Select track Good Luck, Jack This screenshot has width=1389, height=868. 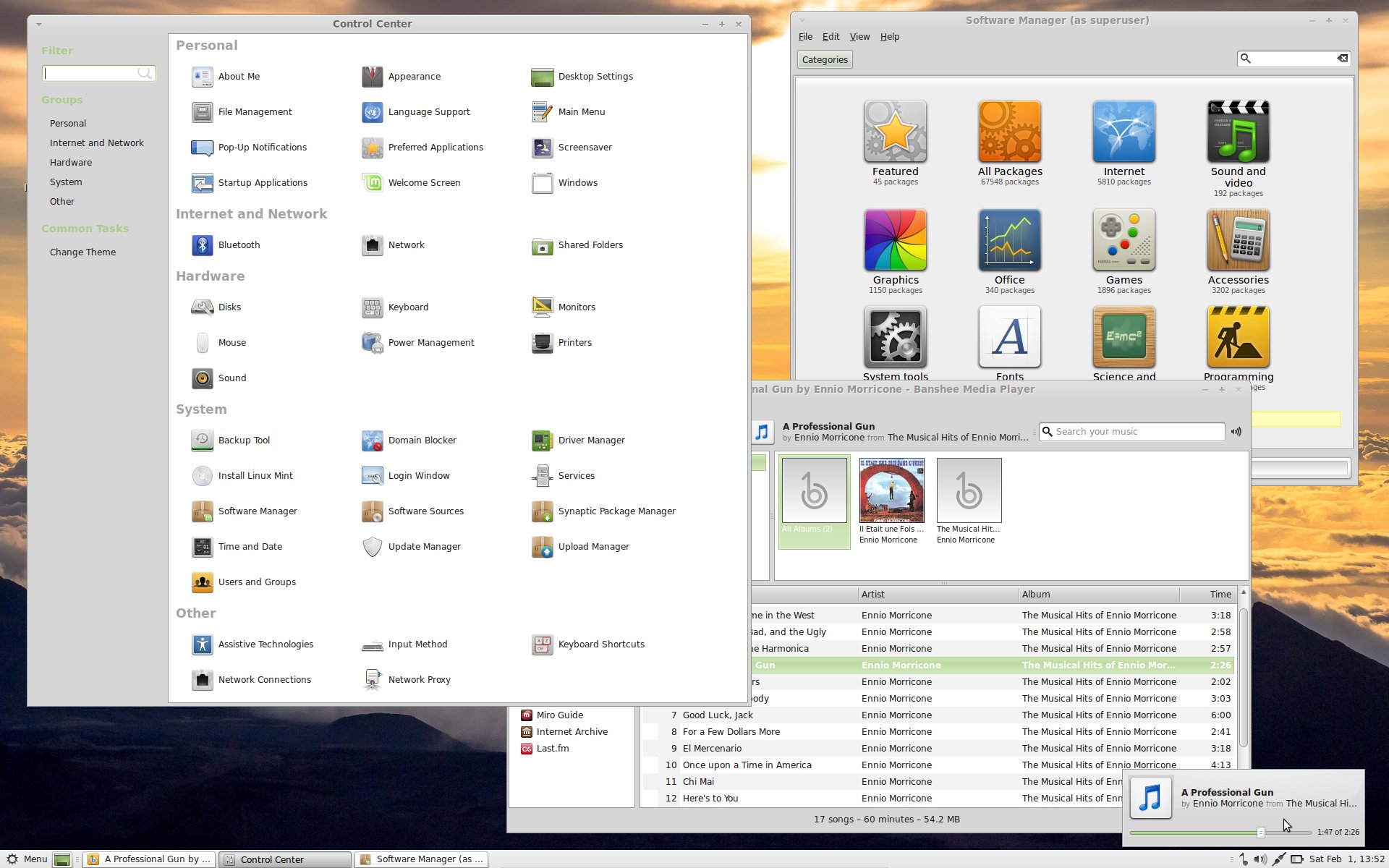click(939, 715)
